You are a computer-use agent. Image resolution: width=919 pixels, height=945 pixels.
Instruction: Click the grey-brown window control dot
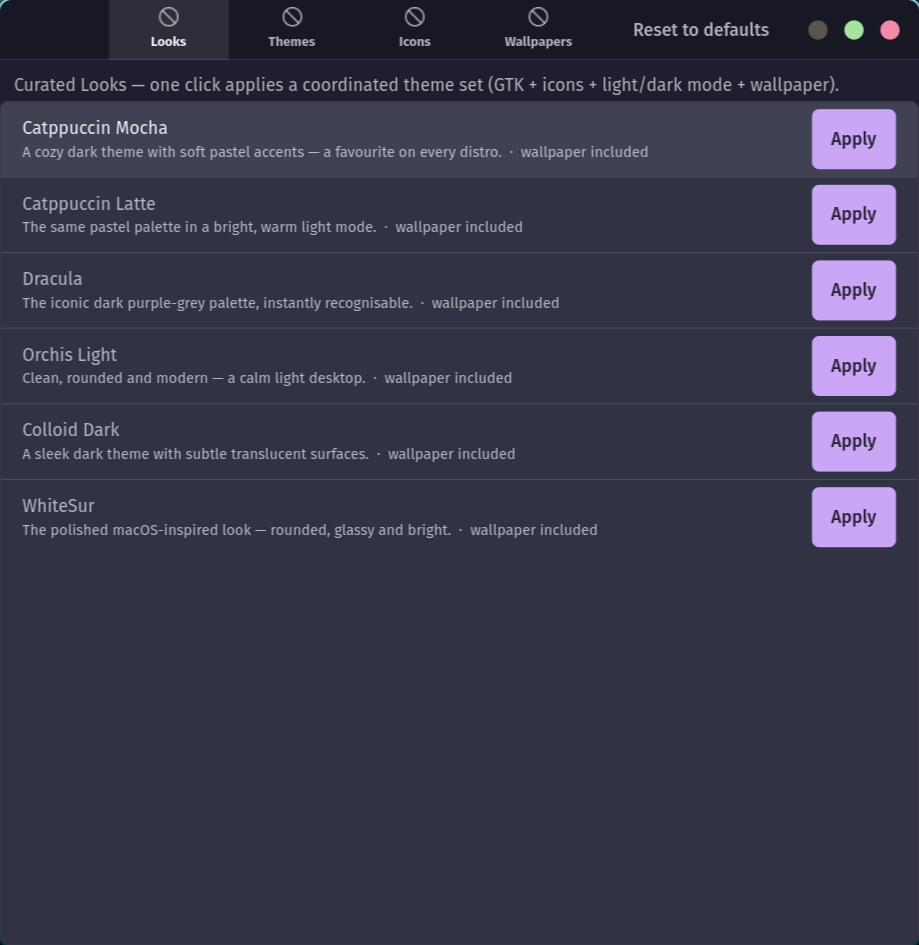818,30
